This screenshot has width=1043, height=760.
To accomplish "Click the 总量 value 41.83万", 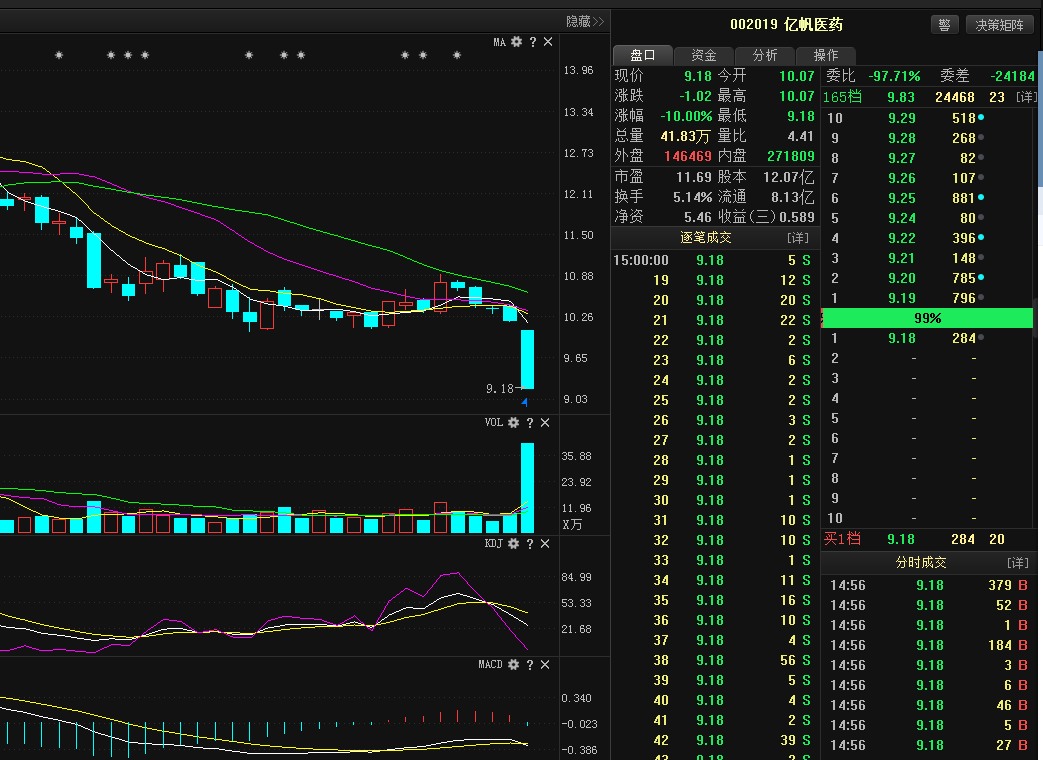I will [x=685, y=136].
